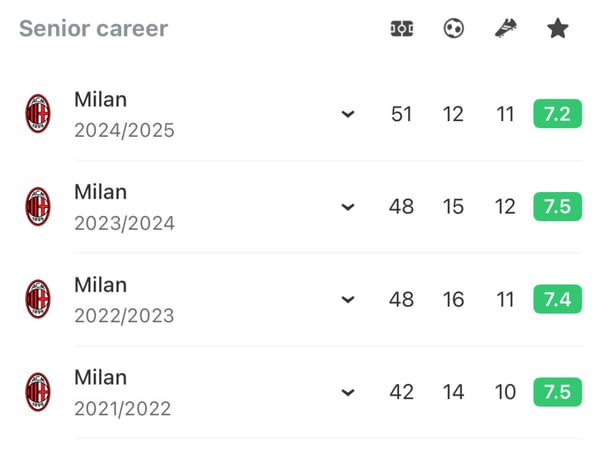Select the Milan 2022/2023 season label
This screenshot has height=451, width=600.
point(124,316)
